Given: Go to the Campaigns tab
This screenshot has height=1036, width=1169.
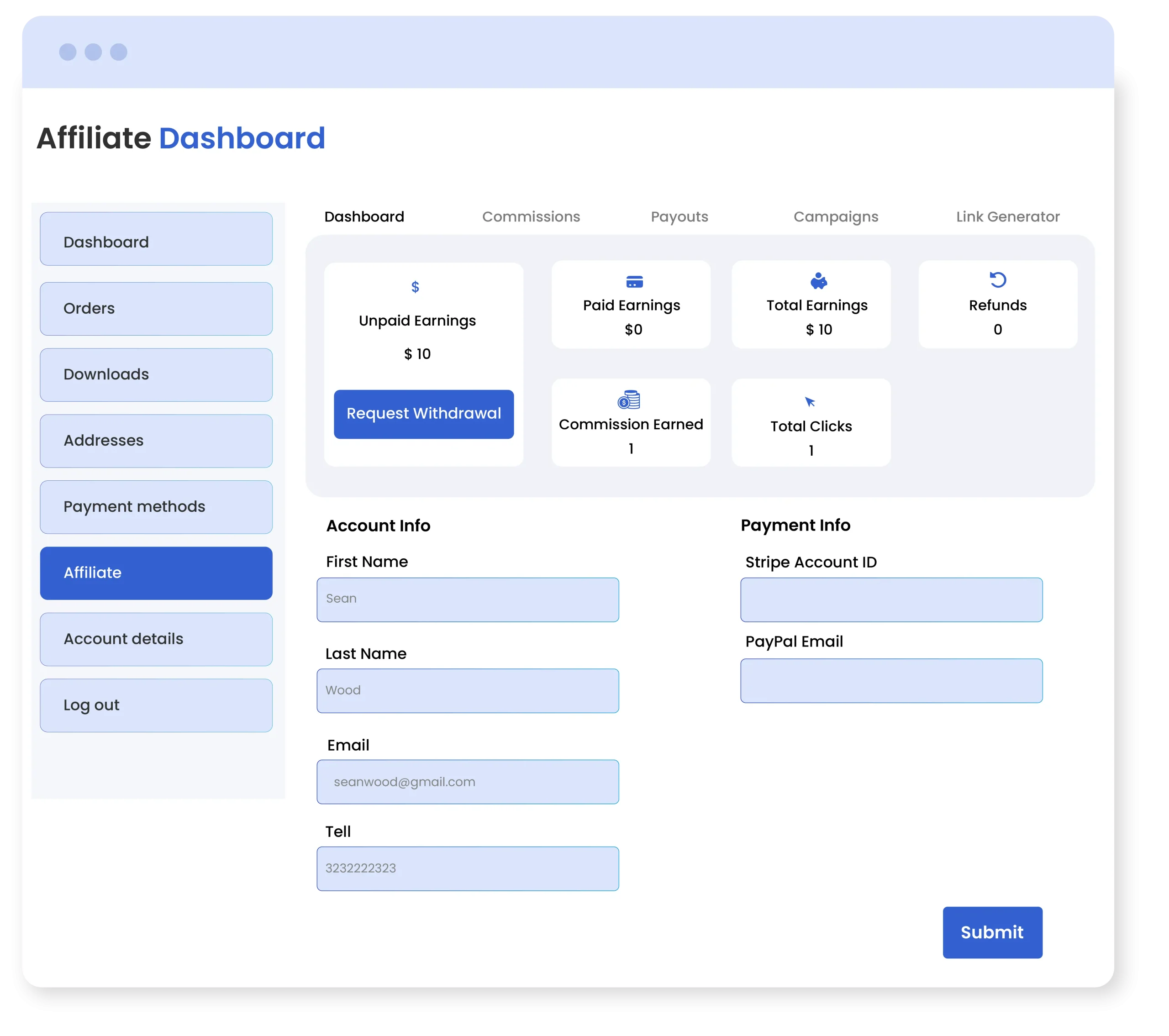Looking at the screenshot, I should tap(835, 217).
